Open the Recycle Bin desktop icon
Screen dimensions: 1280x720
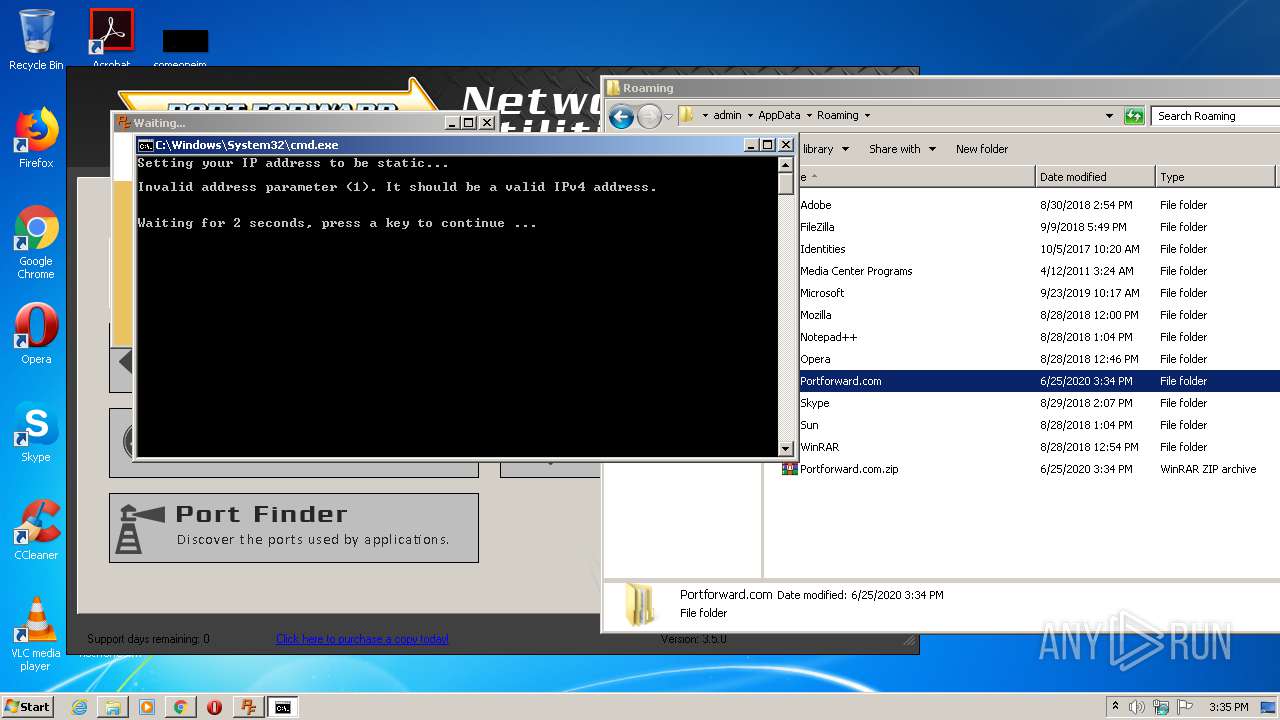36,40
